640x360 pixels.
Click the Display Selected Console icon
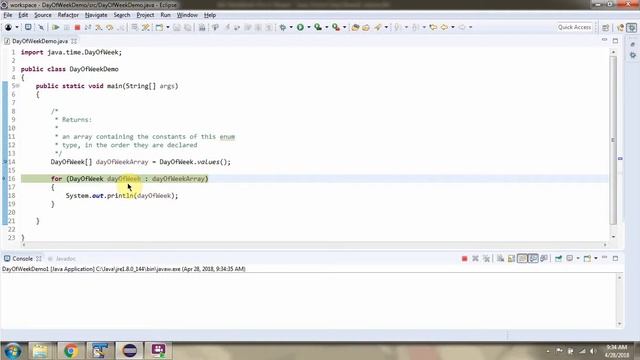click(x=570, y=259)
